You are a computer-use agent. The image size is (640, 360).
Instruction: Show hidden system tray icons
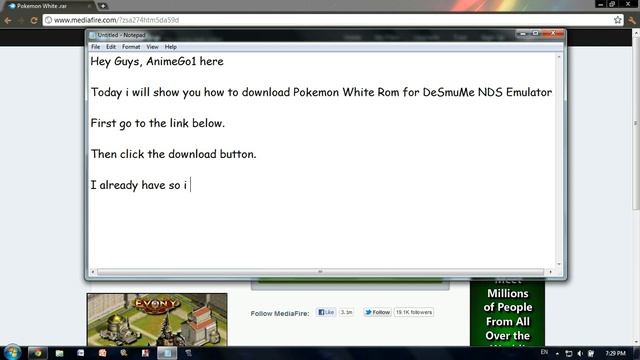click(x=557, y=353)
